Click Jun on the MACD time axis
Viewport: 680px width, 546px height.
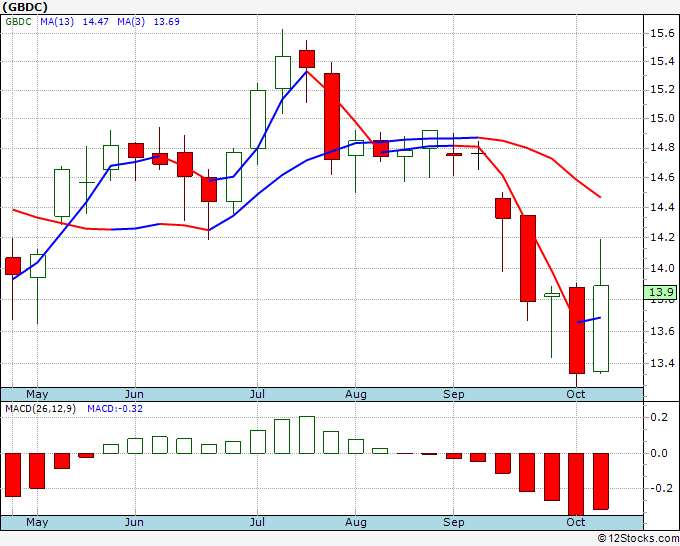(x=134, y=522)
